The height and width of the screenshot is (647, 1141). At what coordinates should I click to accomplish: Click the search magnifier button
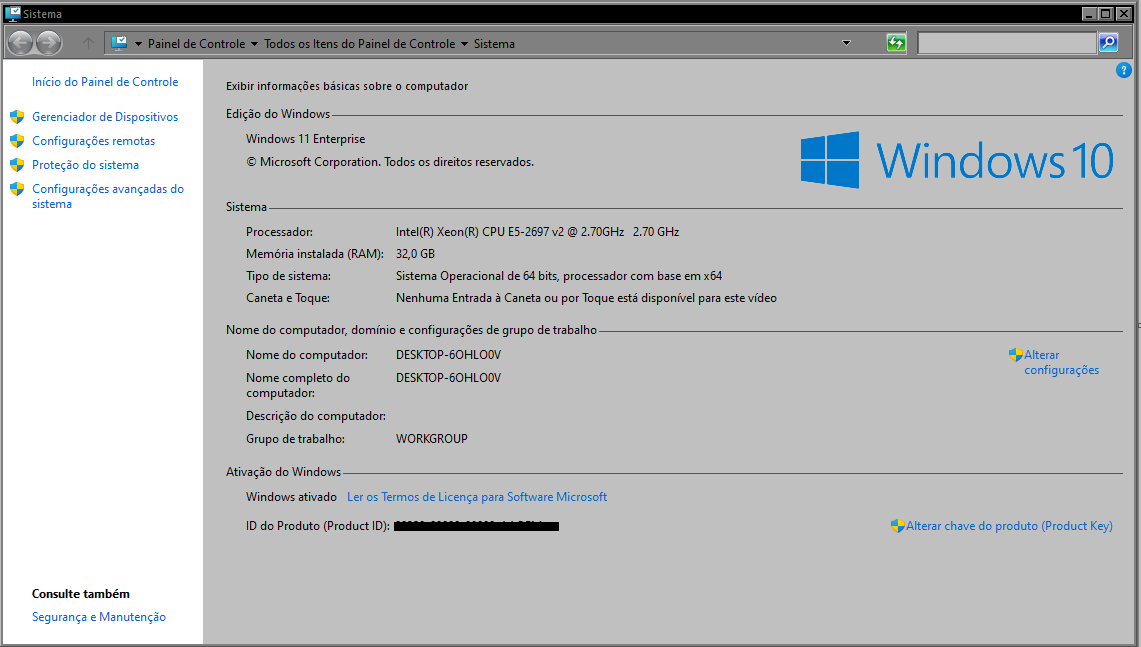[1108, 43]
